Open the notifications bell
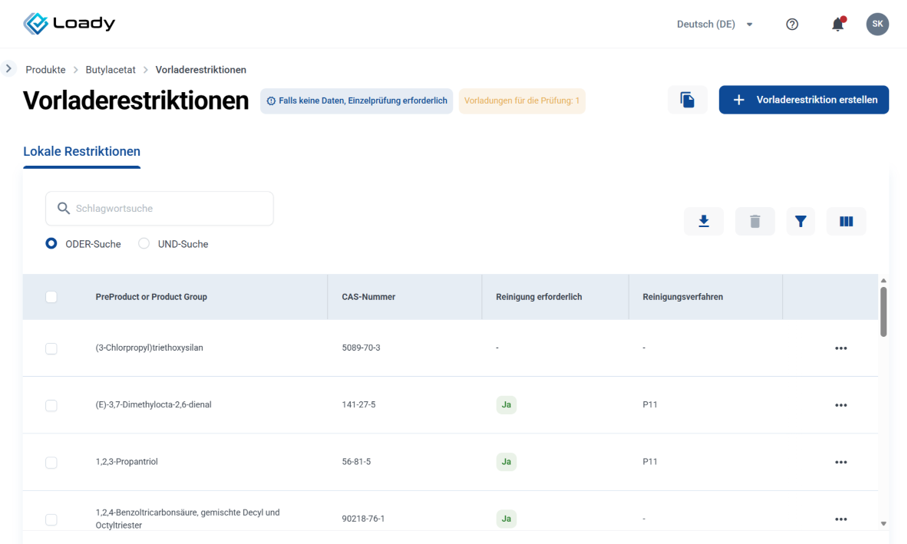Image resolution: width=907 pixels, height=544 pixels. click(838, 24)
